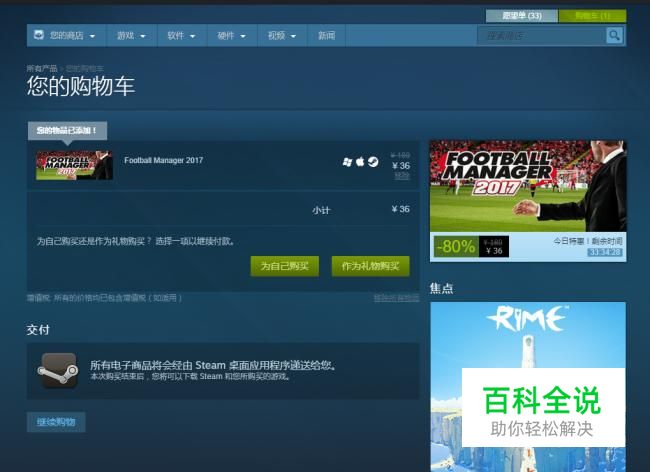
Task: Open the green cart button in the header
Action: click(592, 16)
